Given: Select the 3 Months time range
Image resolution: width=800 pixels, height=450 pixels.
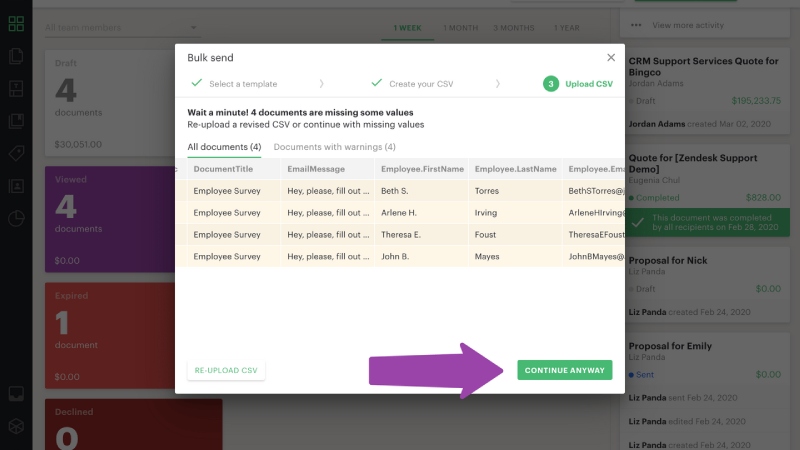Looking at the screenshot, I should [514, 28].
